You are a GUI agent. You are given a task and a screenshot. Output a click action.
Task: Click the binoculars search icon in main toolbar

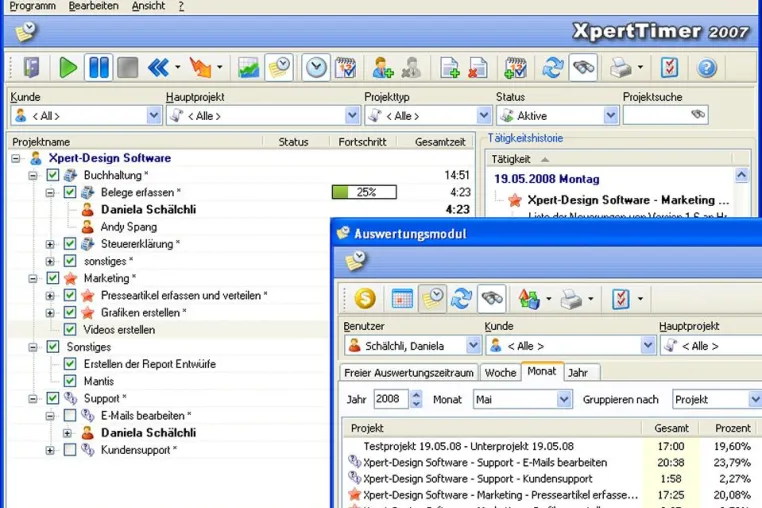(583, 68)
